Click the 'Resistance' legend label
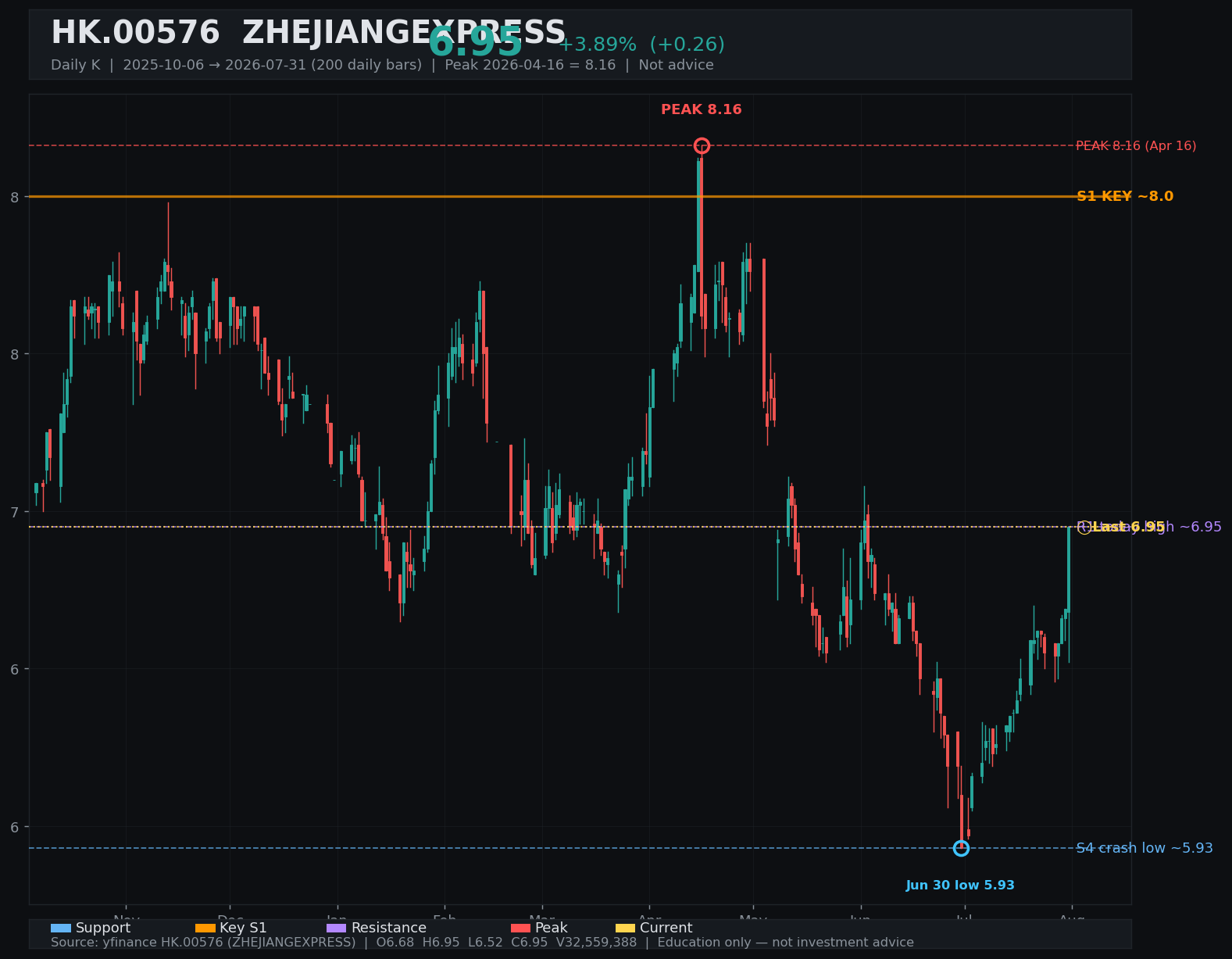The width and height of the screenshot is (1232, 959). coord(389,928)
